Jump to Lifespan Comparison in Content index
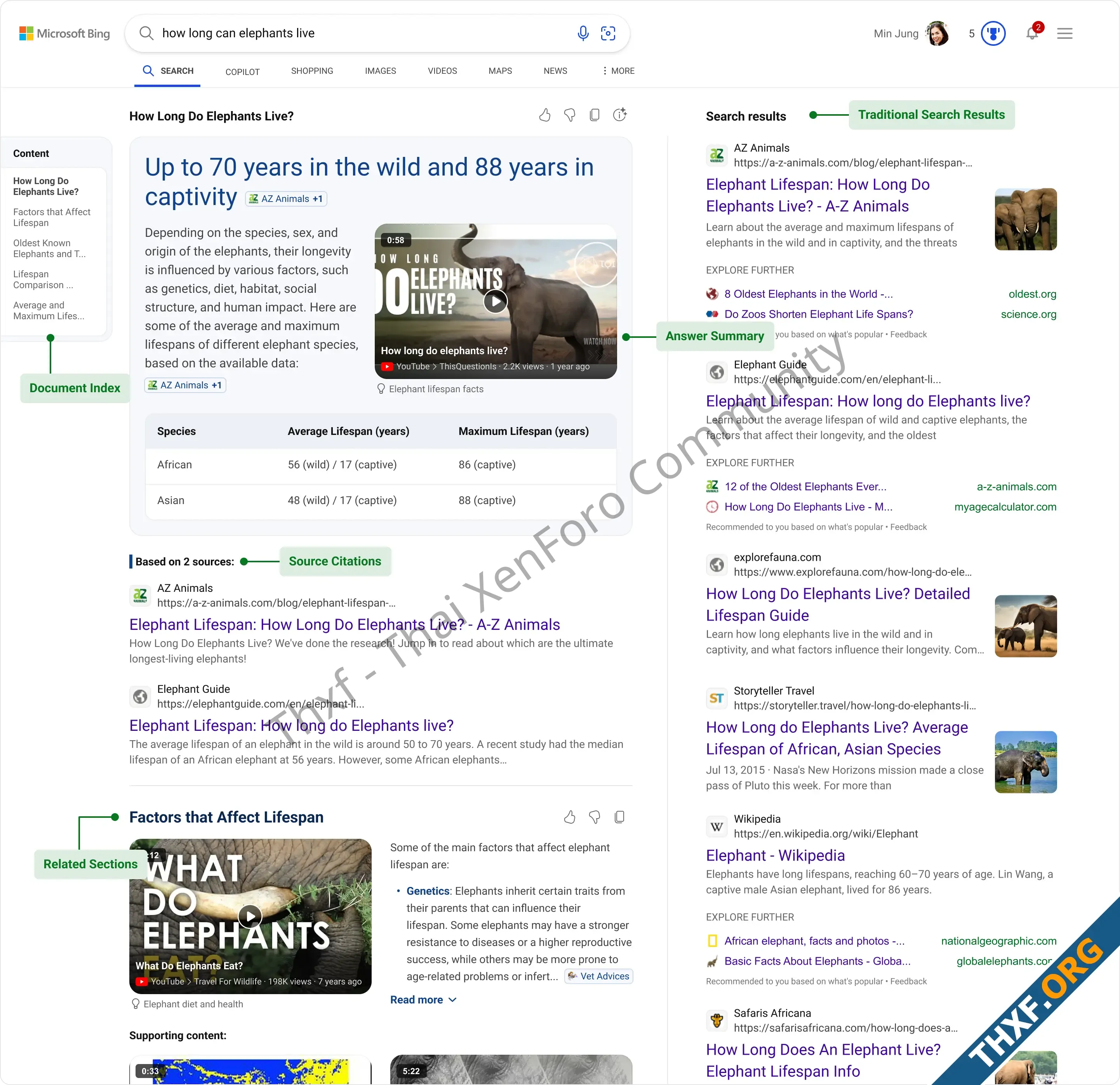 pyautogui.click(x=43, y=279)
